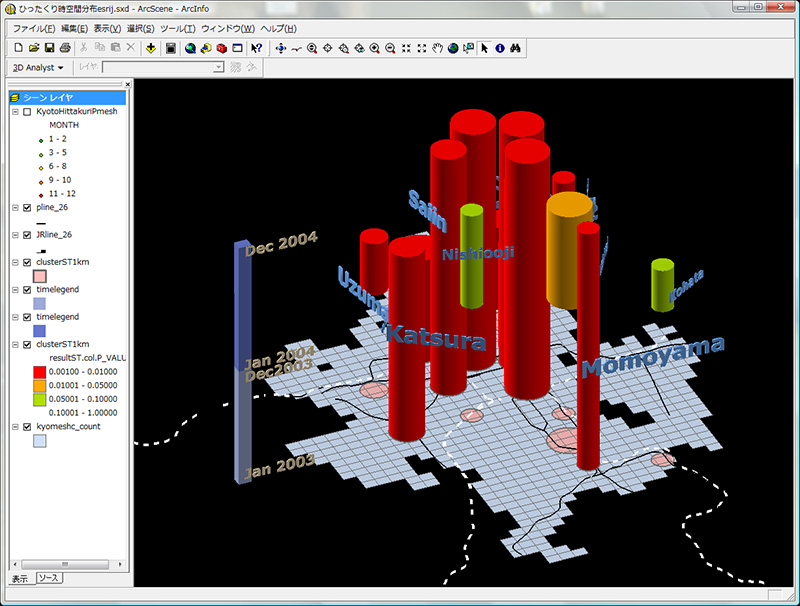Click the Save scene document icon
800x606 pixels.
tap(50, 47)
